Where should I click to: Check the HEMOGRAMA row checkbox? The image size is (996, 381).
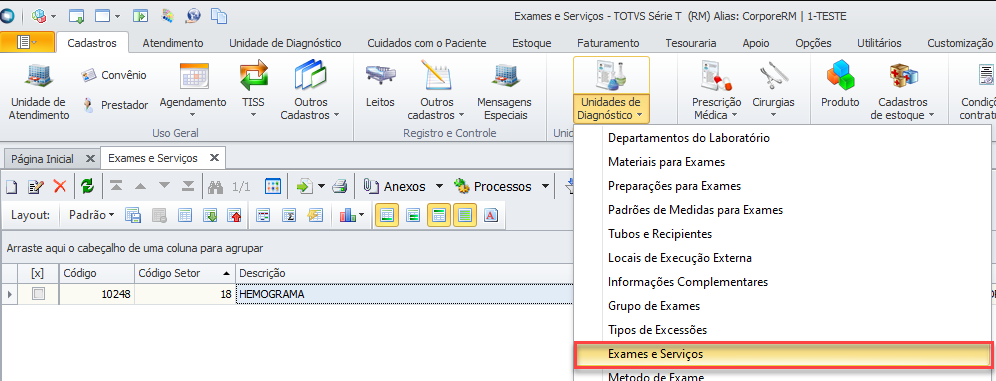click(x=39, y=293)
